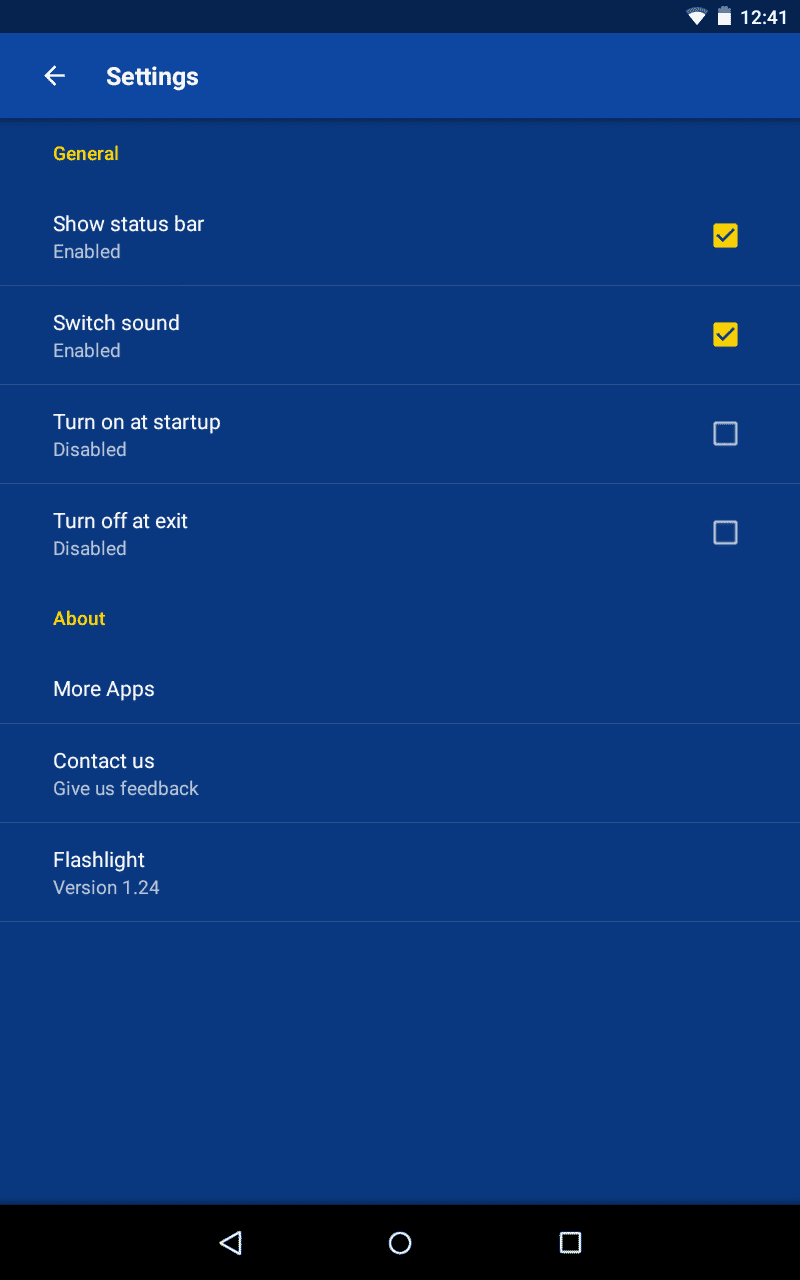Click the 12:41 clock in status bar
800x1280 pixels.
click(764, 17)
